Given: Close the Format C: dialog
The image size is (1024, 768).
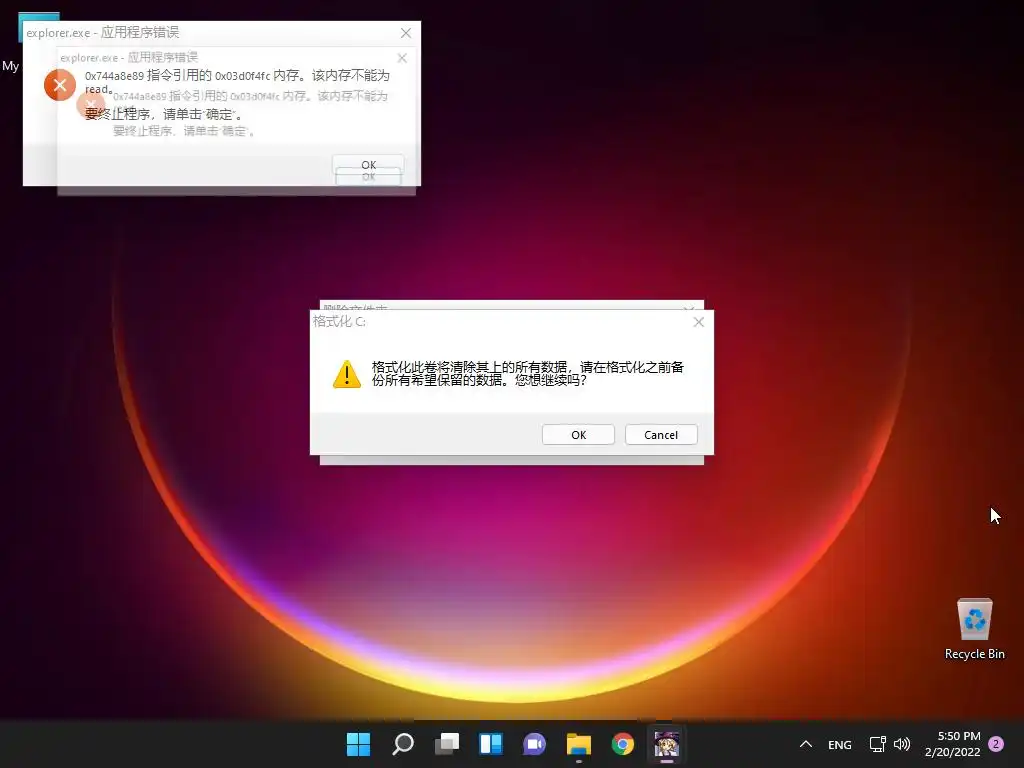Looking at the screenshot, I should point(698,322).
